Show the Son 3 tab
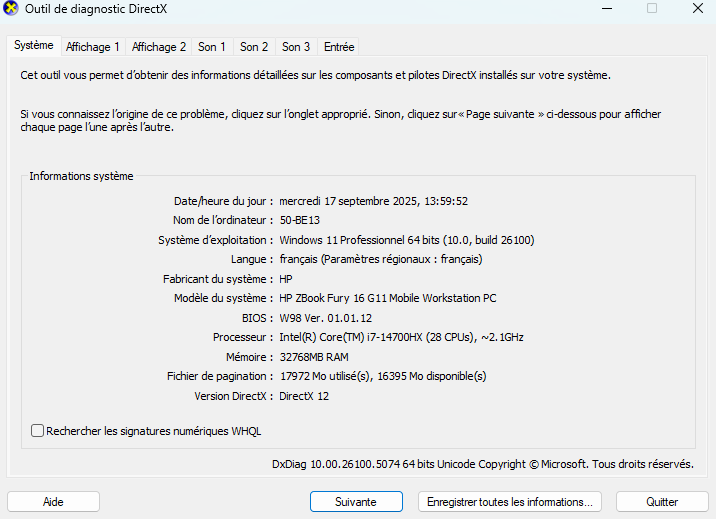 pyautogui.click(x=296, y=47)
